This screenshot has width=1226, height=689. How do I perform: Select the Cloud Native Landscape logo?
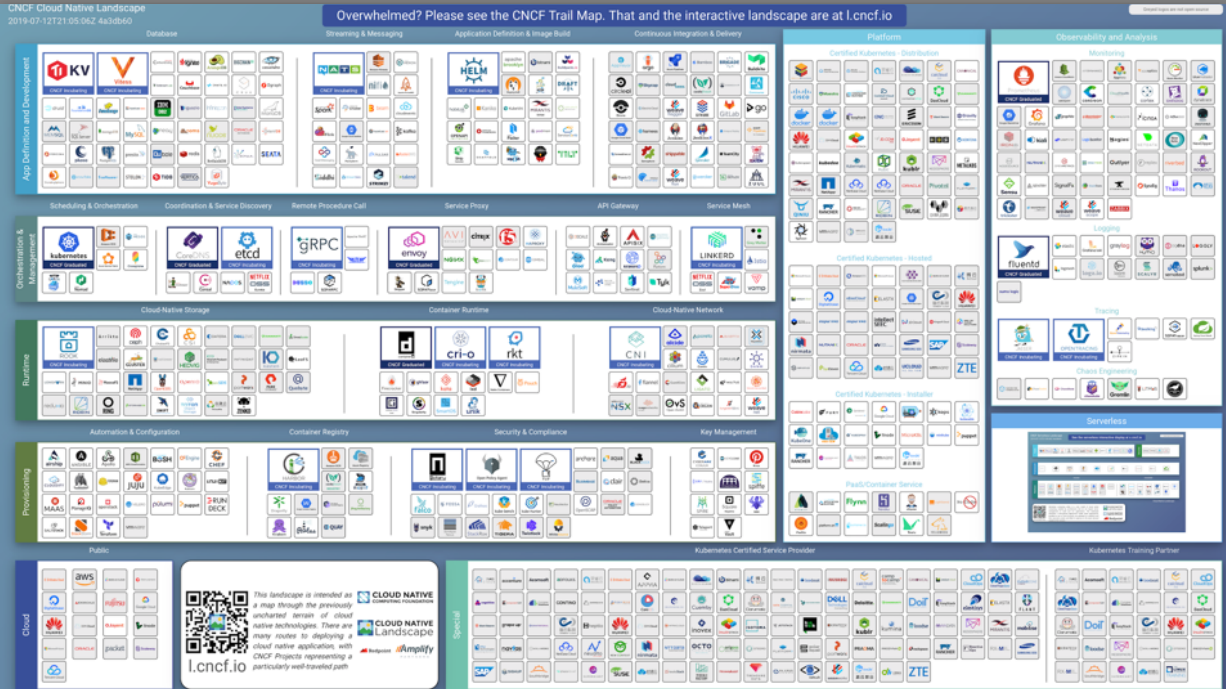(x=395, y=627)
